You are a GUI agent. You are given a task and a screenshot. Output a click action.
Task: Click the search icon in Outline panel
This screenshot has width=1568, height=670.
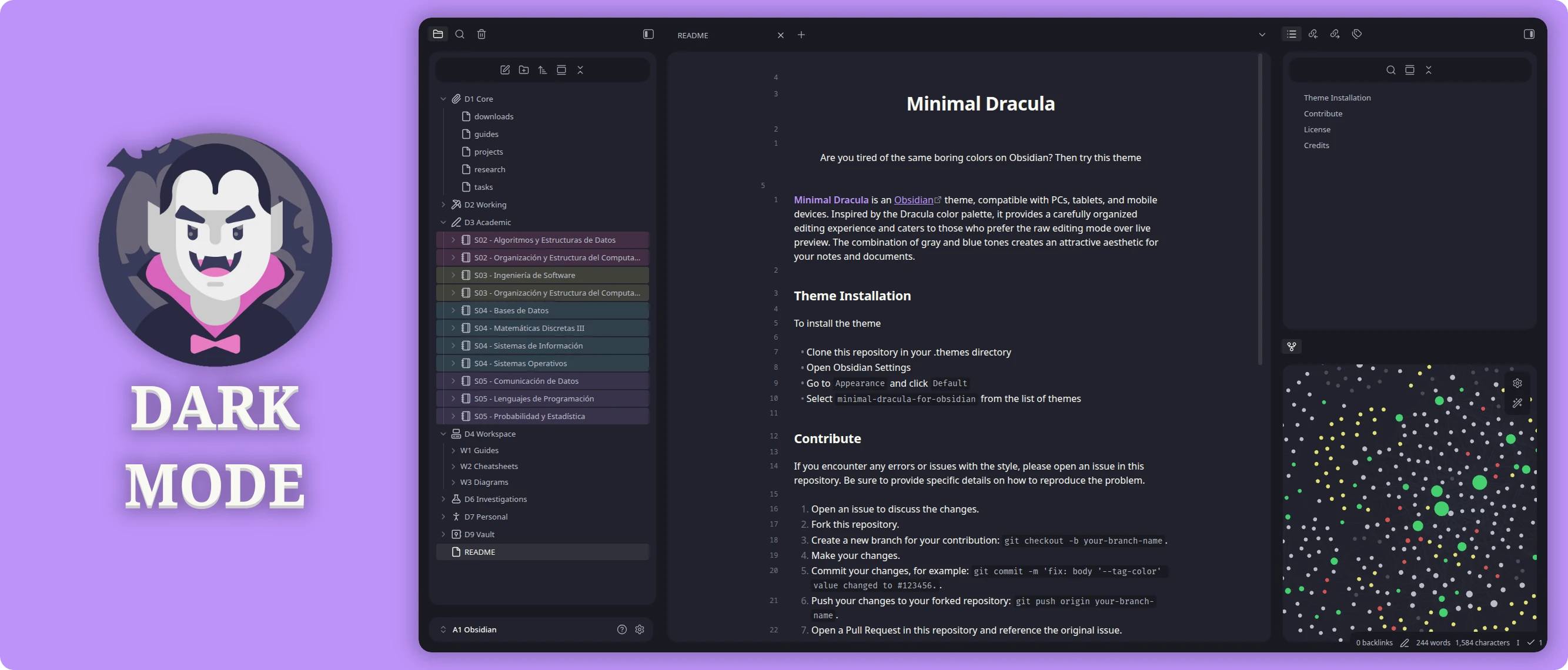coord(1391,70)
